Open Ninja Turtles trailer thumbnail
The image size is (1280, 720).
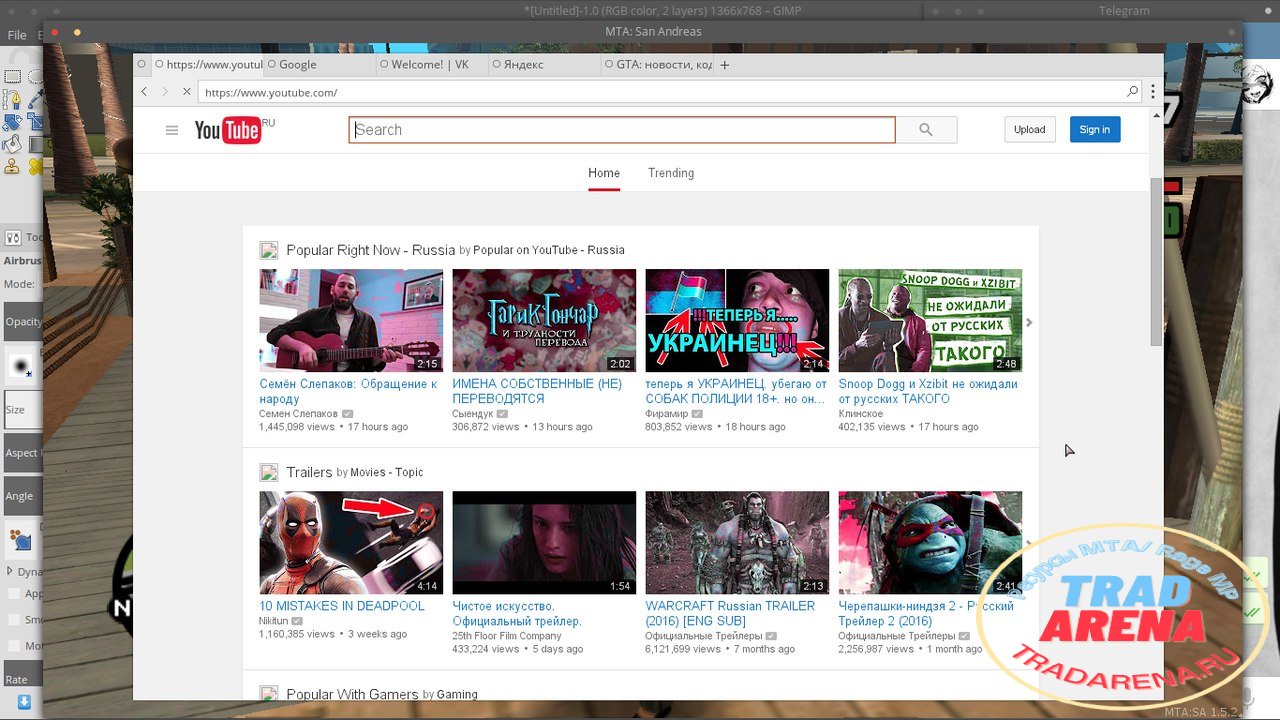(930, 542)
